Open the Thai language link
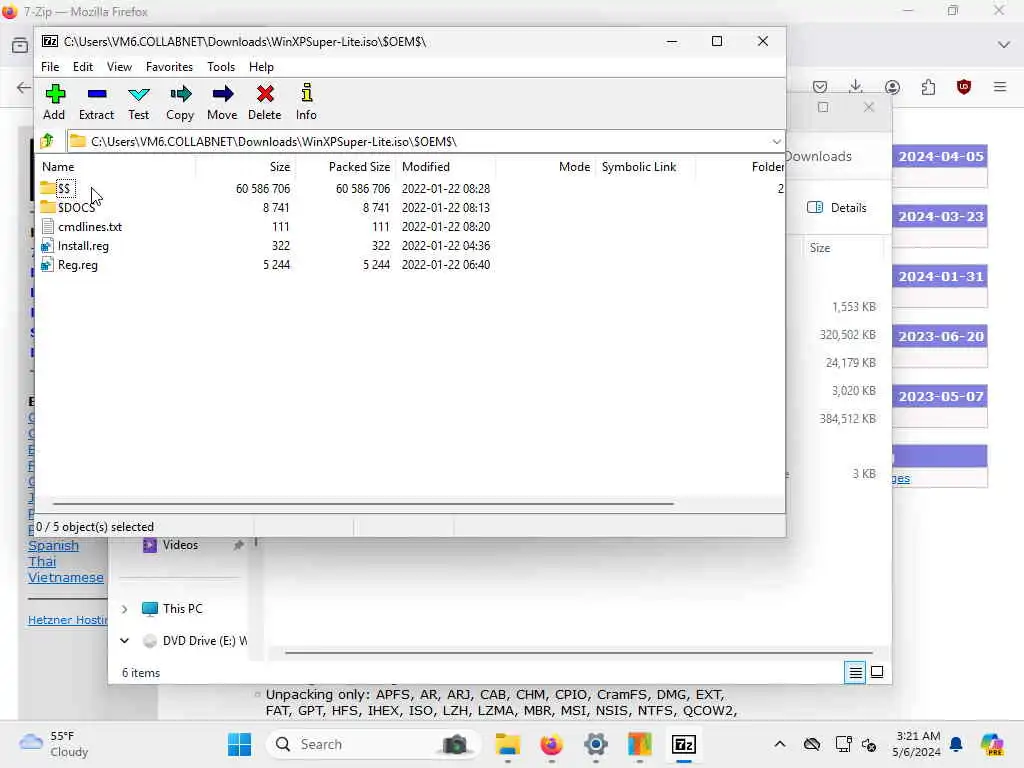The image size is (1024, 768). pos(42,562)
